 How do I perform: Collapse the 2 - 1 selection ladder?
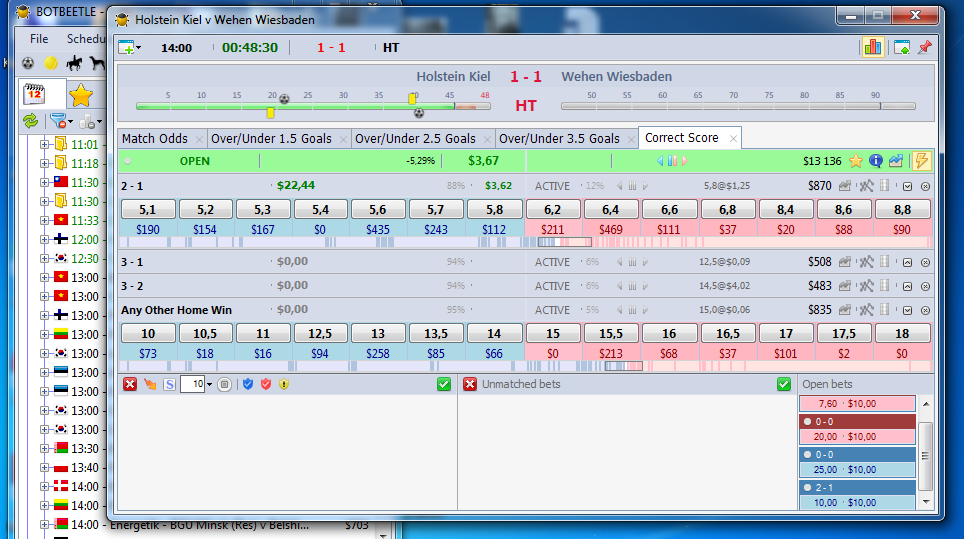[x=907, y=186]
